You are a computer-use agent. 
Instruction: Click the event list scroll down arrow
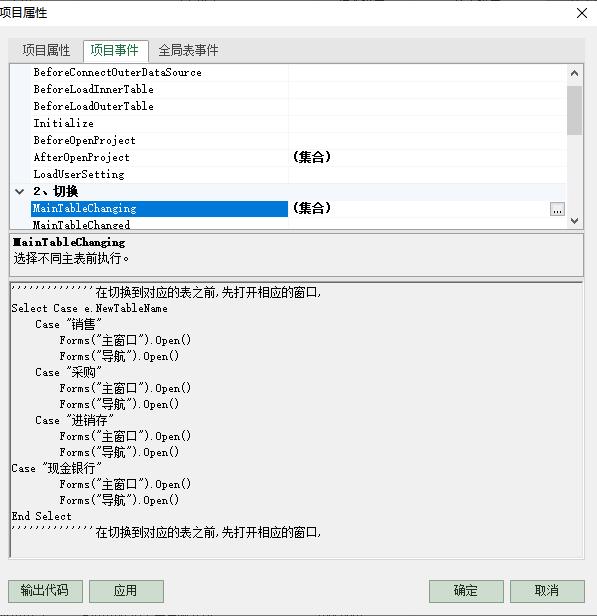pyautogui.click(x=574, y=221)
